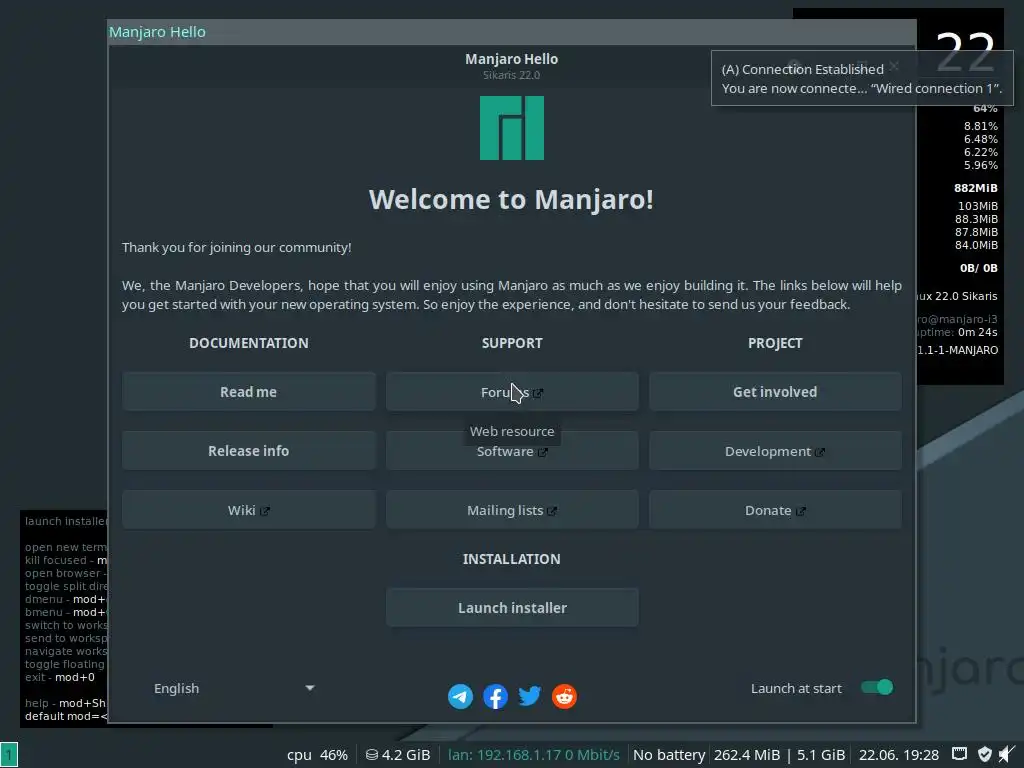Click the Get involved button
Viewport: 1024px width, 768px height.
(775, 392)
